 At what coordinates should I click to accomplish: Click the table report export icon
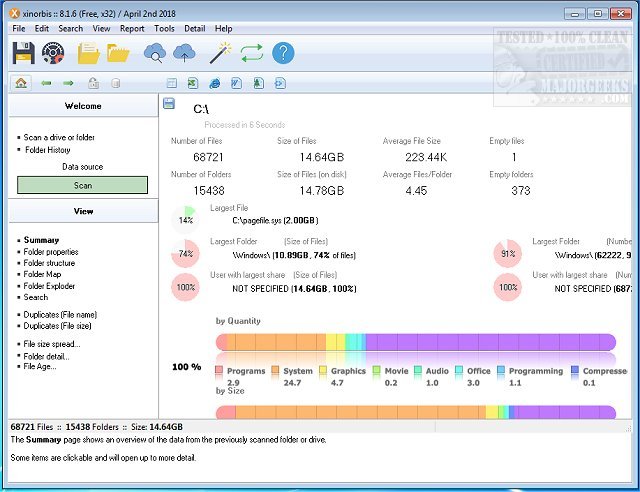pos(172,83)
